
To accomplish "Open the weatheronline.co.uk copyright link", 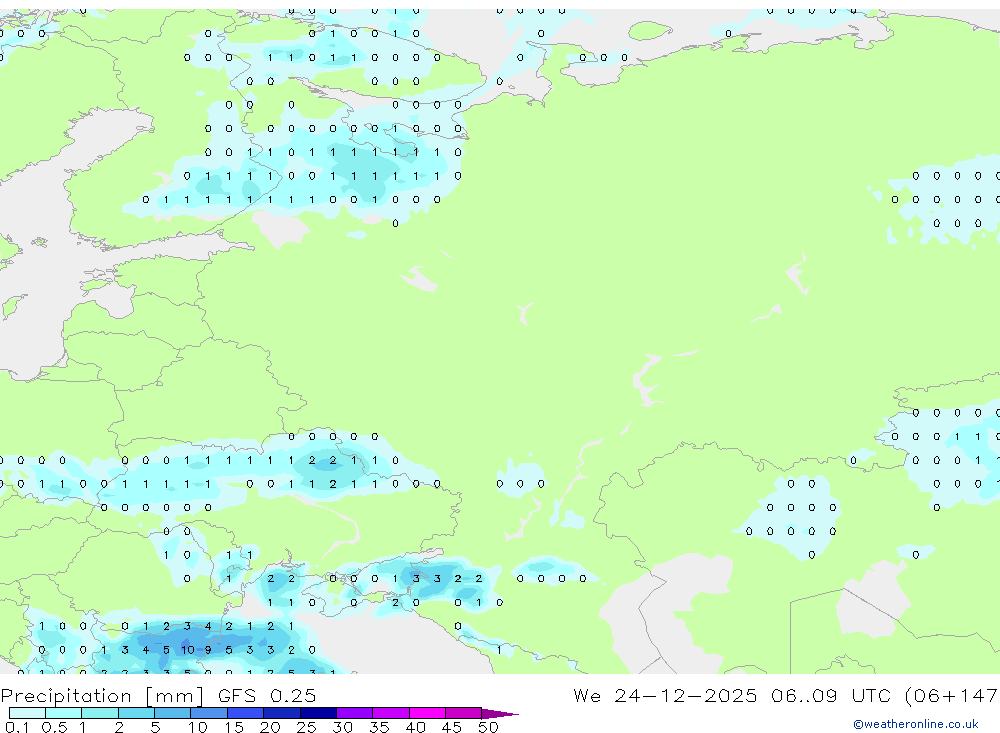I will (916, 724).
